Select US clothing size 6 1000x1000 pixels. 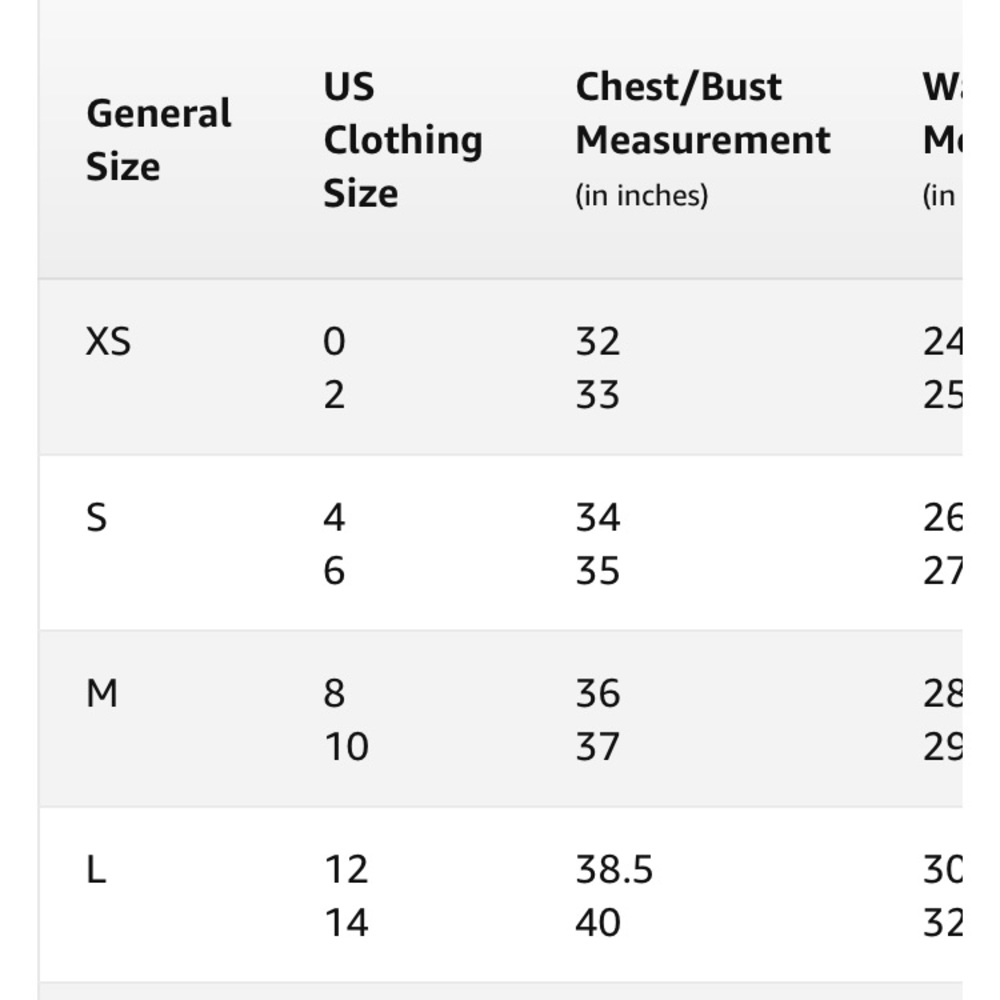click(334, 571)
